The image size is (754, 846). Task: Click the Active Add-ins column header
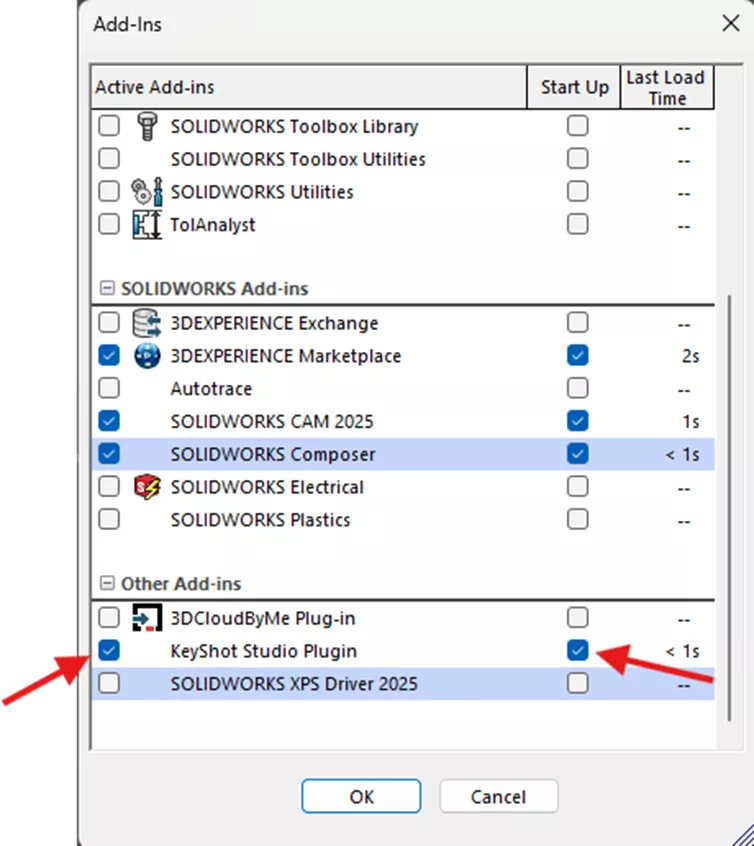click(309, 87)
